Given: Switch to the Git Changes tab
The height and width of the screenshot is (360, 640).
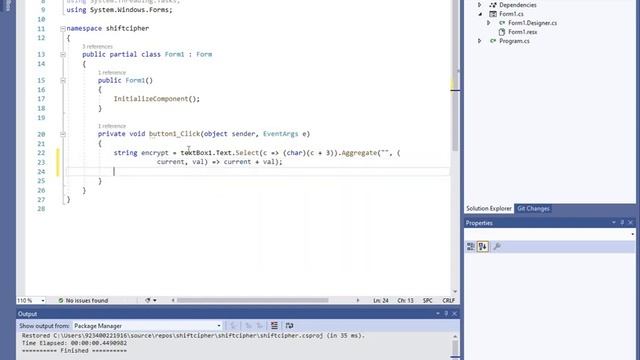Looking at the screenshot, I should [x=533, y=209].
